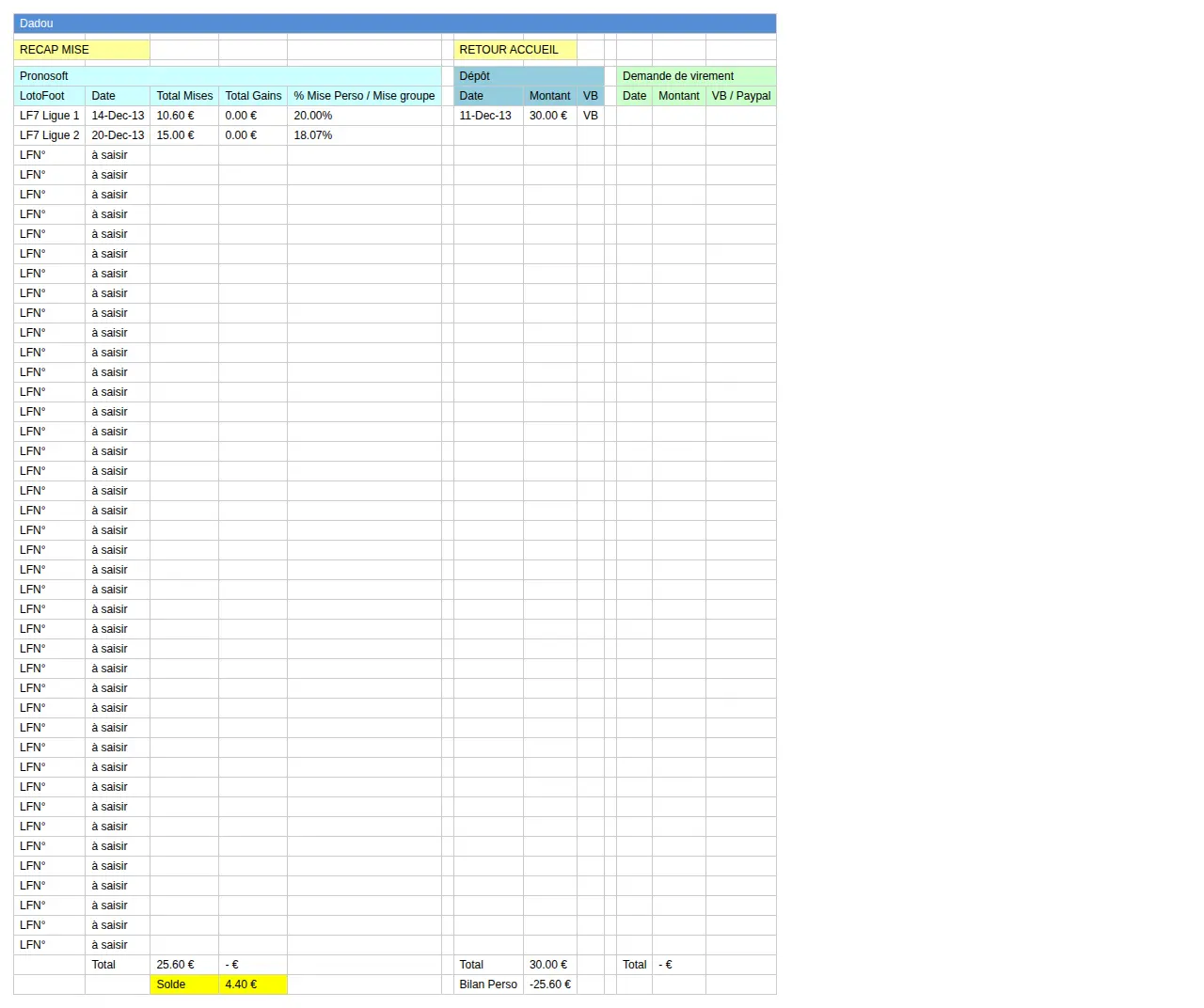
Task: Click the Dadou title bar cell
Action: coord(395,24)
